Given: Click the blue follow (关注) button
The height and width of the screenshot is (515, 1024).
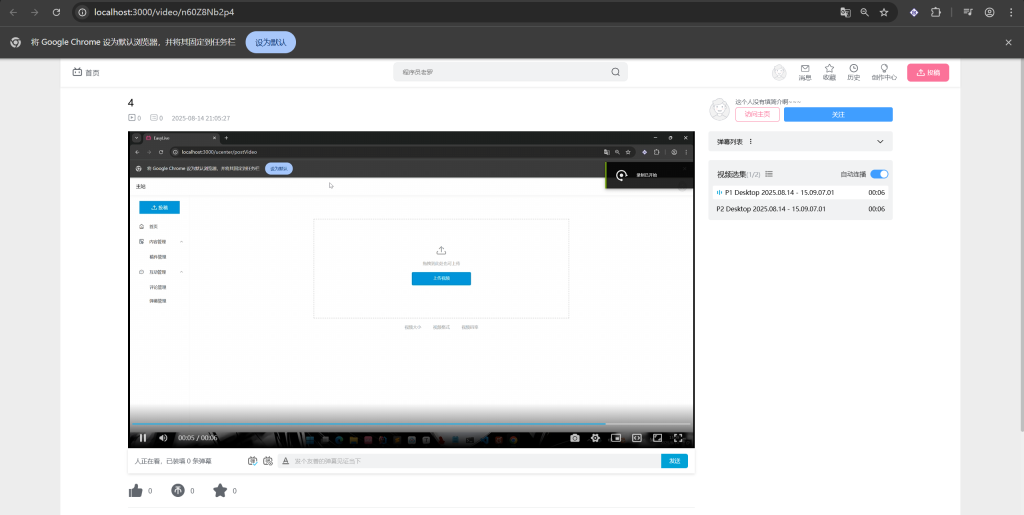Looking at the screenshot, I should pos(838,115).
